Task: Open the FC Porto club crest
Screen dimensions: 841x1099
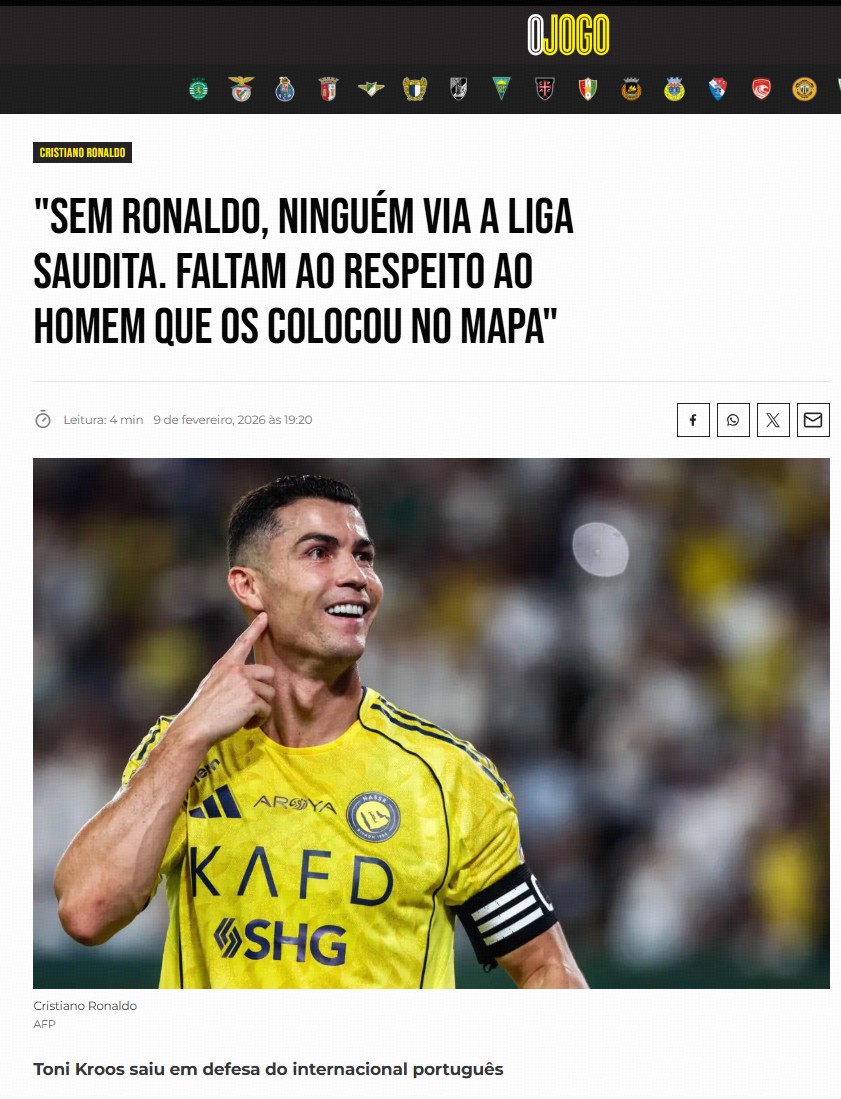Action: (x=285, y=89)
